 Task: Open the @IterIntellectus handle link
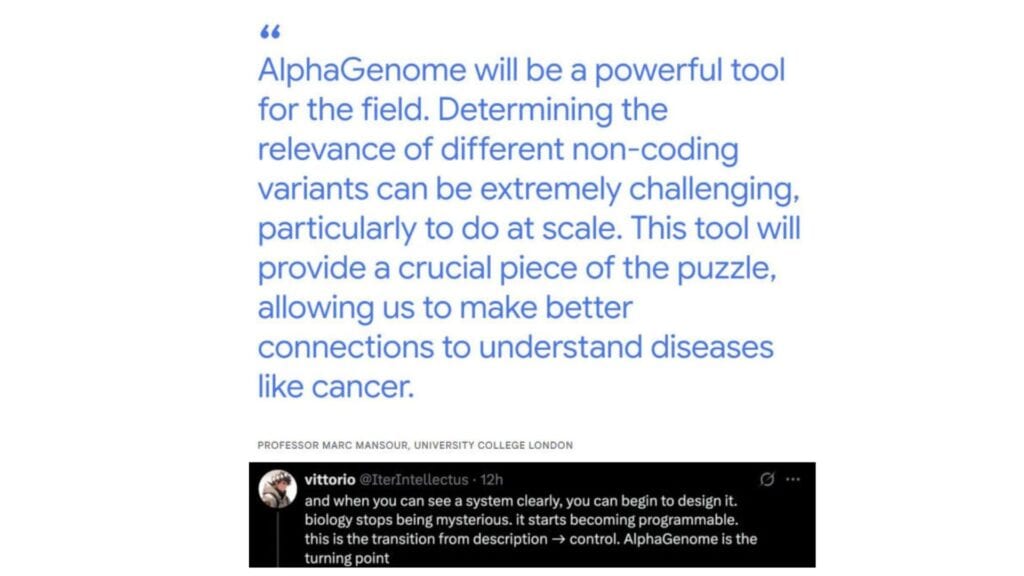[414, 479]
